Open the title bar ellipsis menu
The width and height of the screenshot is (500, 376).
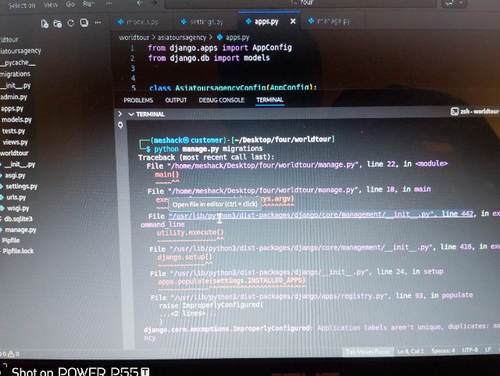point(109,3)
